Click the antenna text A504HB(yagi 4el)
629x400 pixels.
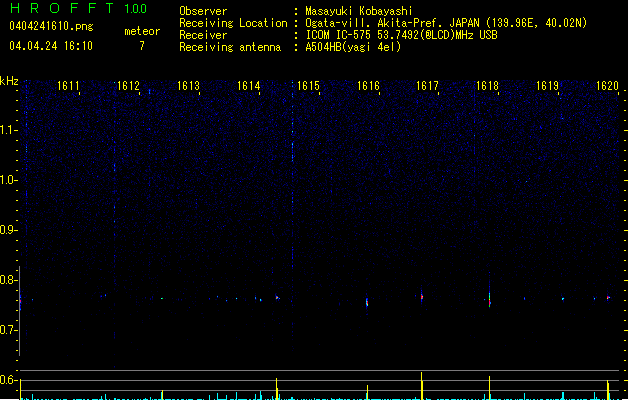353,47
